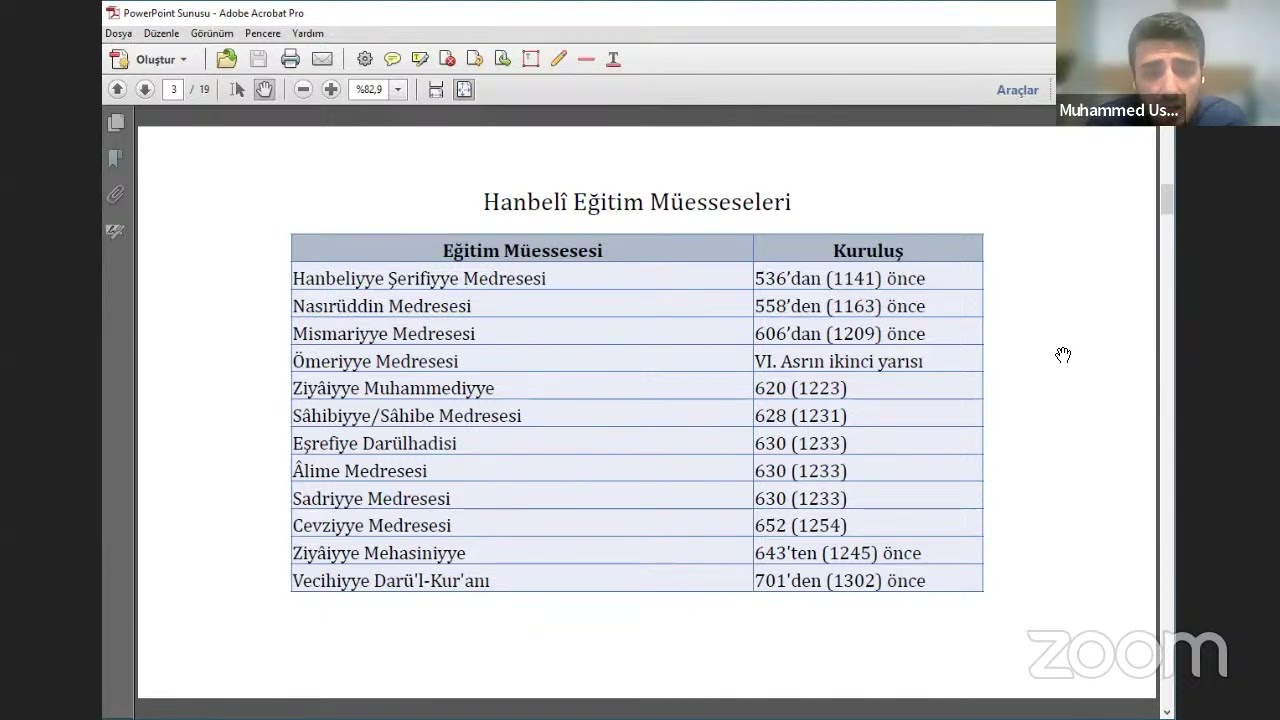Open the Dosya menu
Viewport: 1280px width, 720px height.
[x=119, y=33]
